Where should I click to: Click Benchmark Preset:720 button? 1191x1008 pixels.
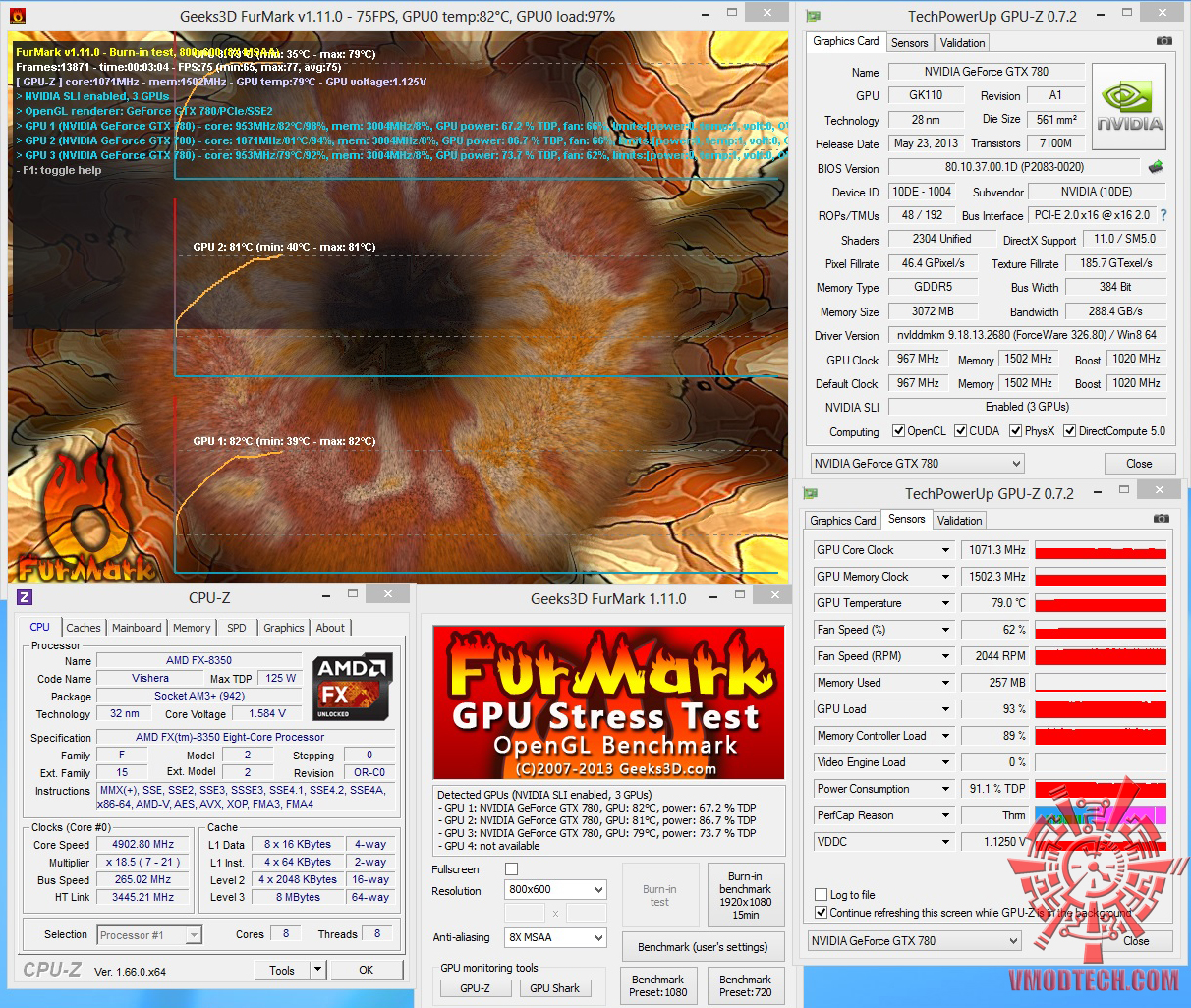pyautogui.click(x=745, y=985)
